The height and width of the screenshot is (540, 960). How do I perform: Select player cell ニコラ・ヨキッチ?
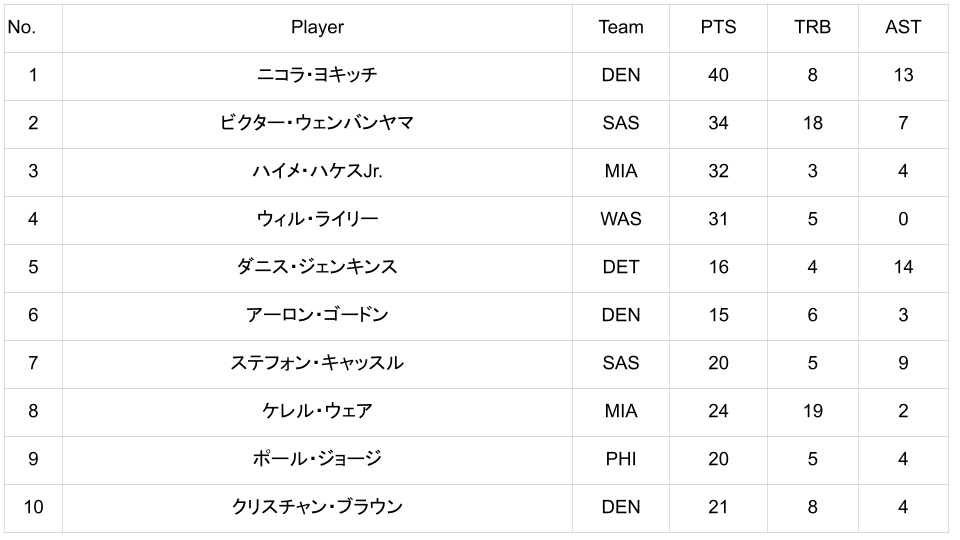coord(317,75)
